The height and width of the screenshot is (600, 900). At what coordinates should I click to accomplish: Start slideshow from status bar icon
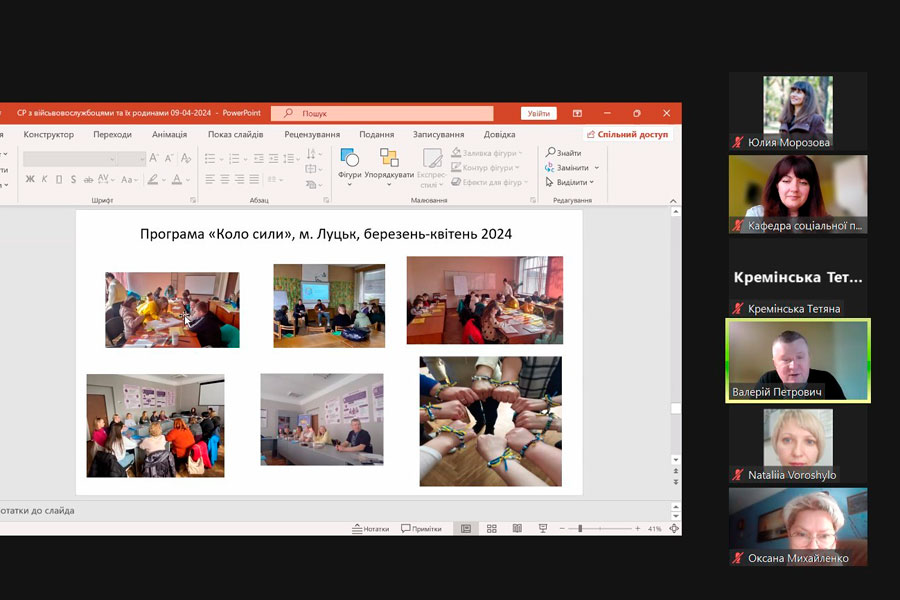tap(543, 528)
